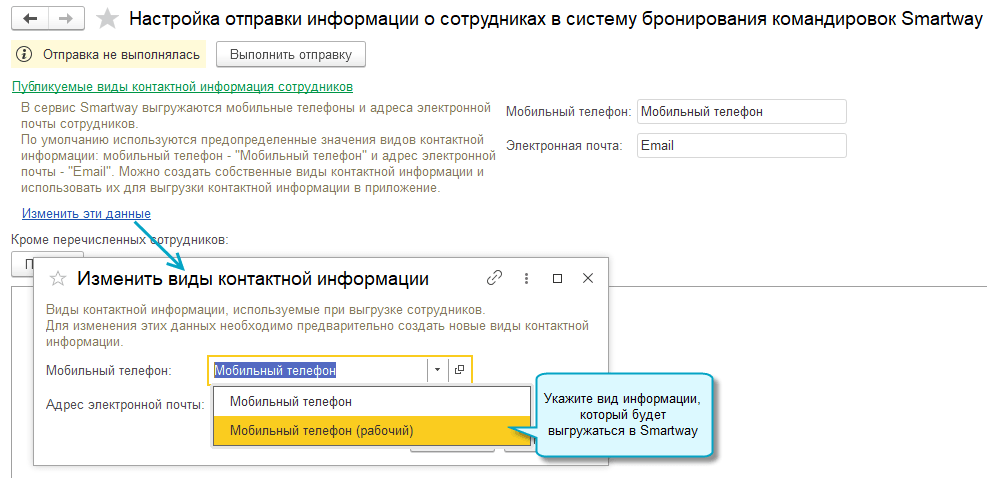Click 'Выполнить отправку' button
Screen dimensions: 987x478
[290, 55]
